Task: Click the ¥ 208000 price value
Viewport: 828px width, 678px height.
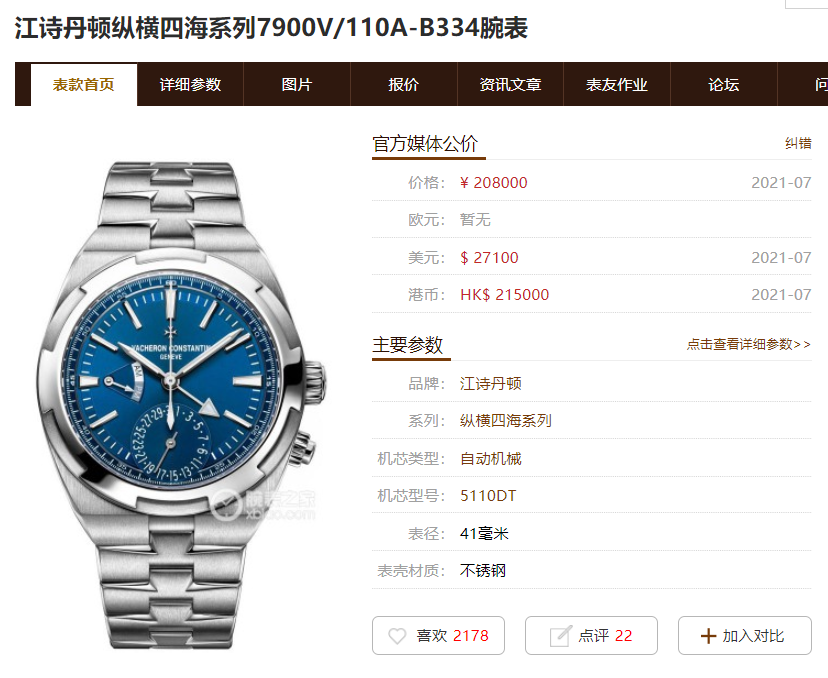Action: [494, 183]
